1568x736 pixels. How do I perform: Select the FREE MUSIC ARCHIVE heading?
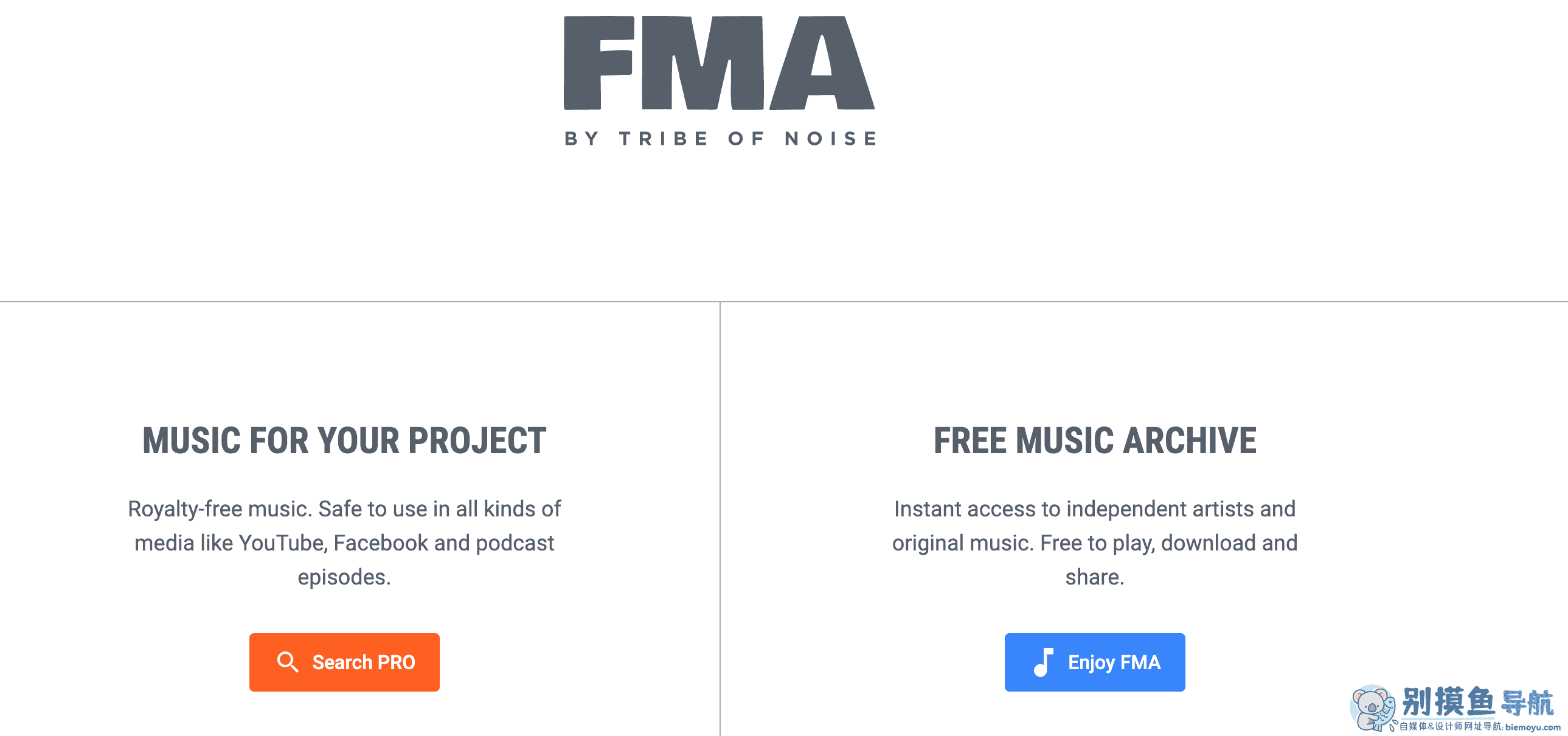pyautogui.click(x=1095, y=441)
